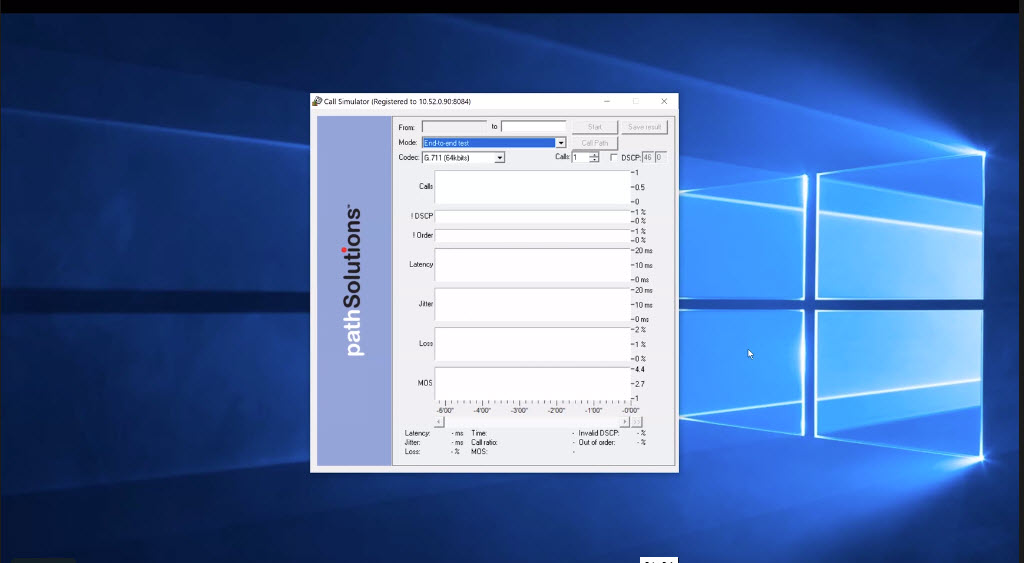Enable the DSCP checkbox
This screenshot has height=563, width=1024.
[x=614, y=157]
